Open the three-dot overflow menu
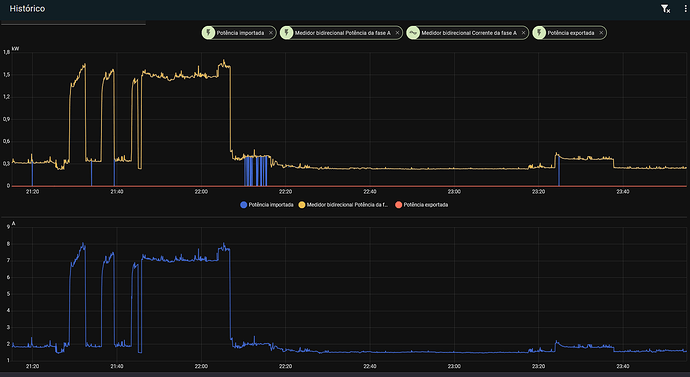The image size is (690, 377). [x=685, y=9]
